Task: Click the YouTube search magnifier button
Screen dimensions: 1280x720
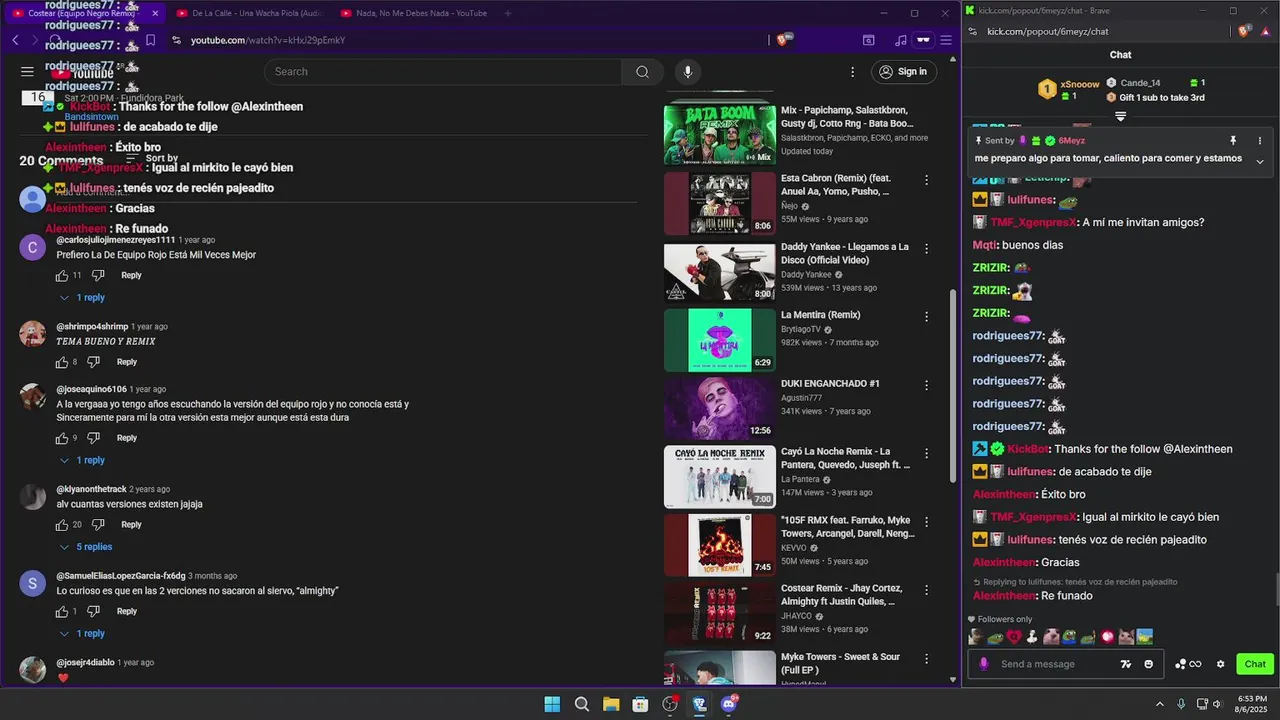Action: pyautogui.click(x=642, y=72)
